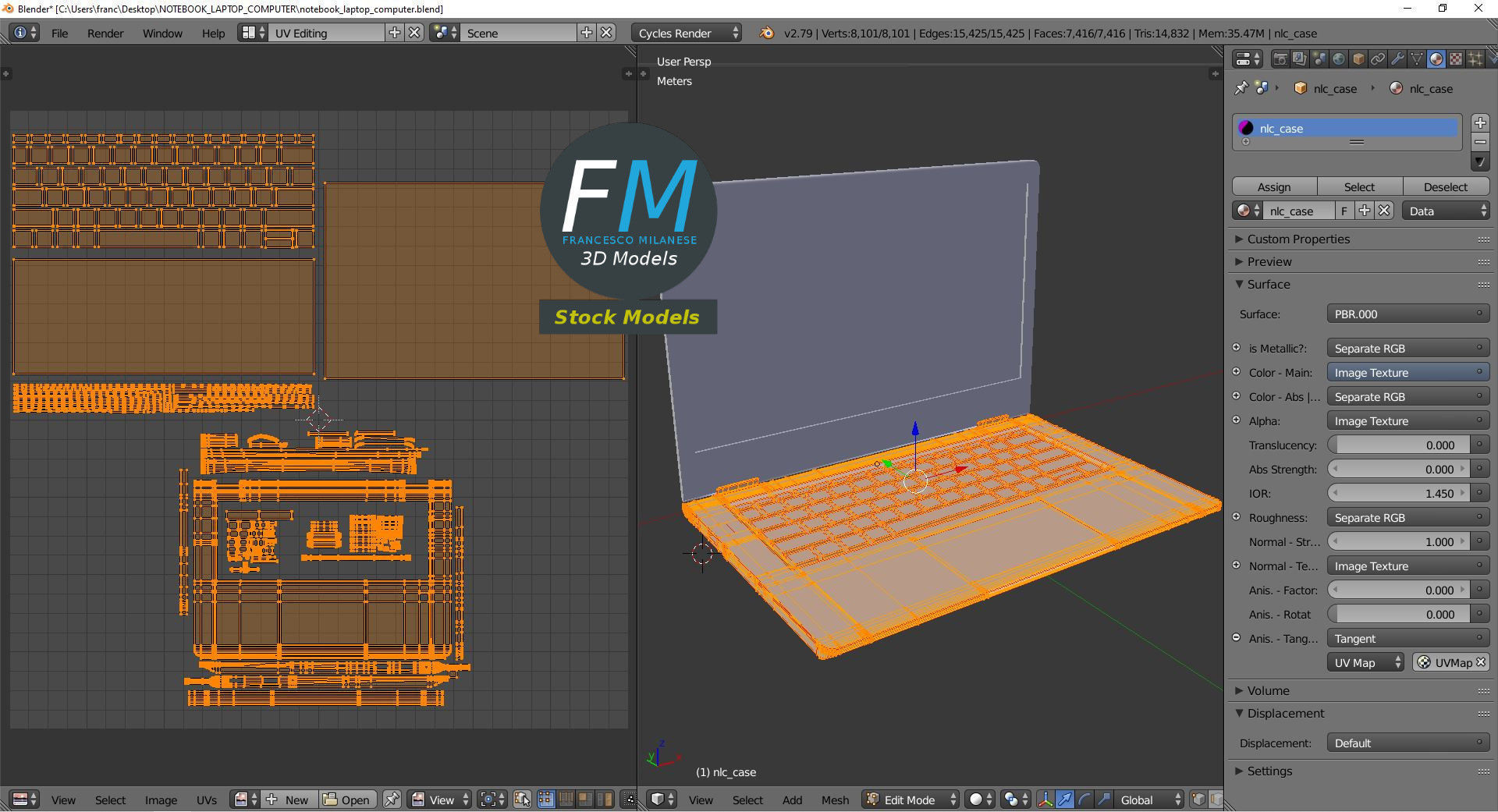The width and height of the screenshot is (1498, 812).
Task: Select nlc_case material slot in list
Action: pos(1347,128)
